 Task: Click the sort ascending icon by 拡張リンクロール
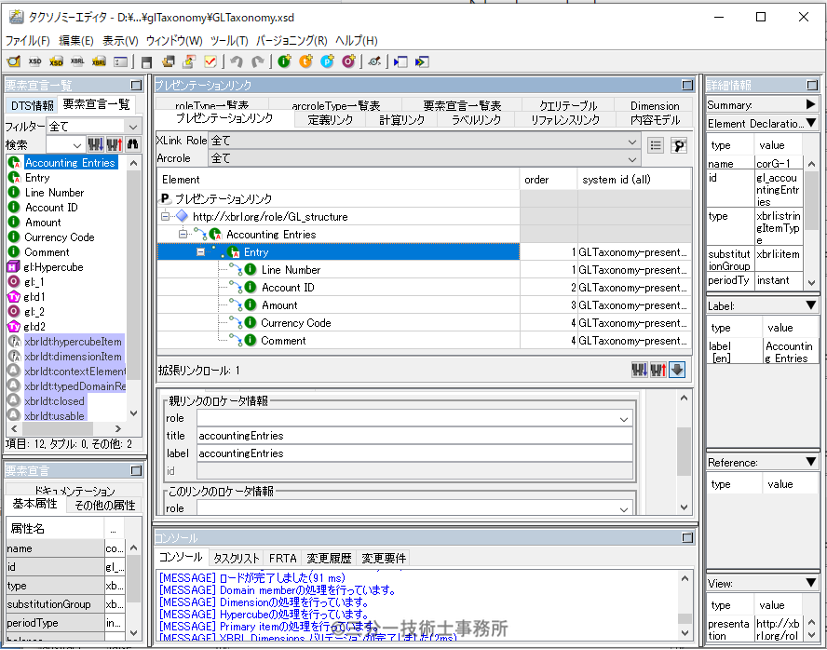pyautogui.click(x=658, y=370)
